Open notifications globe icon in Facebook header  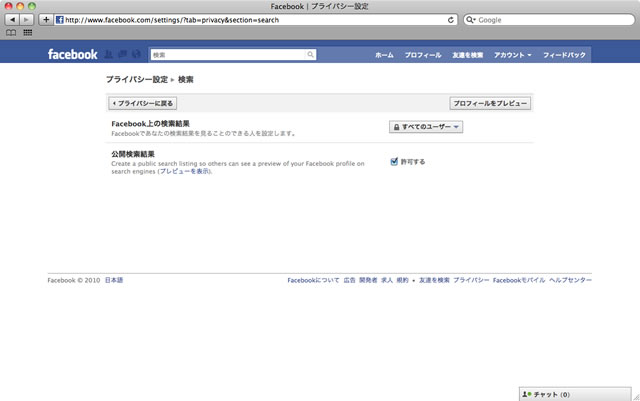point(136,54)
